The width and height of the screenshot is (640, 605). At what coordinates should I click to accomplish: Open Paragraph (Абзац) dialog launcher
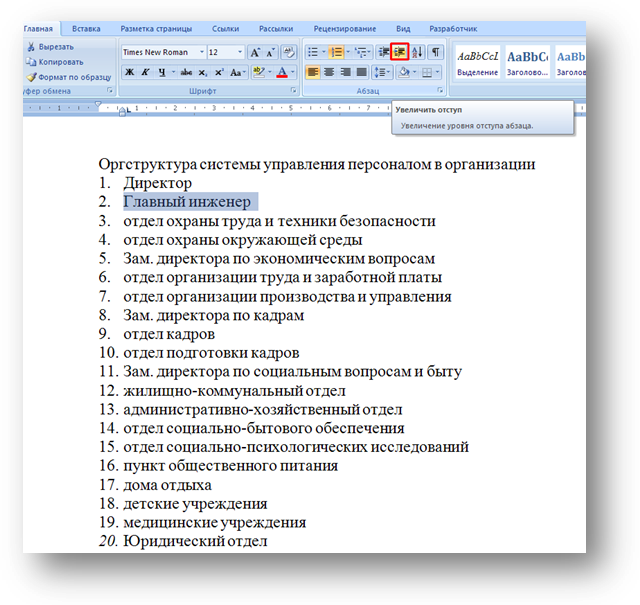pos(440,90)
